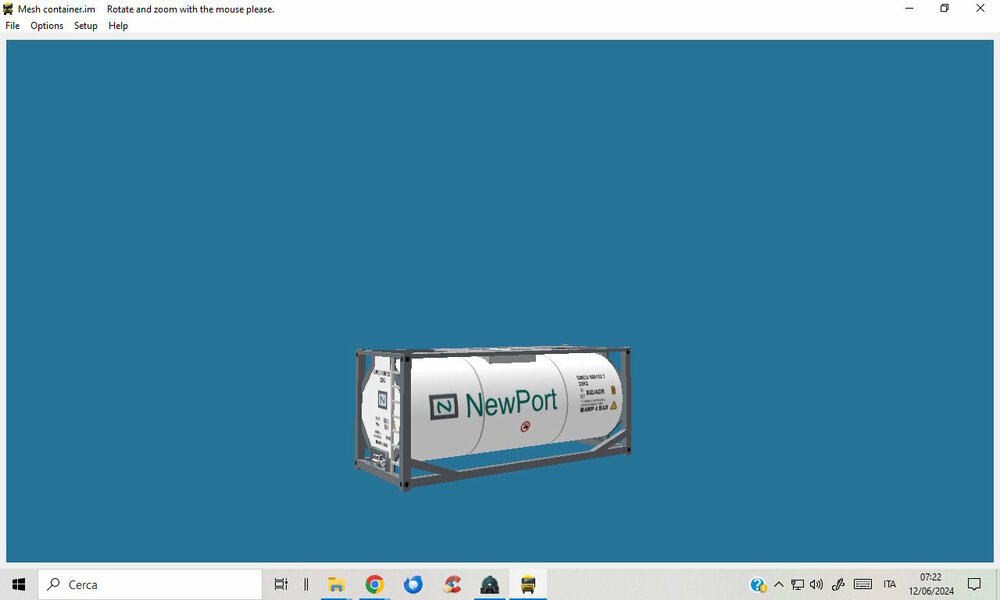Image resolution: width=1000 pixels, height=600 pixels.
Task: Open the Help menu
Action: click(118, 26)
